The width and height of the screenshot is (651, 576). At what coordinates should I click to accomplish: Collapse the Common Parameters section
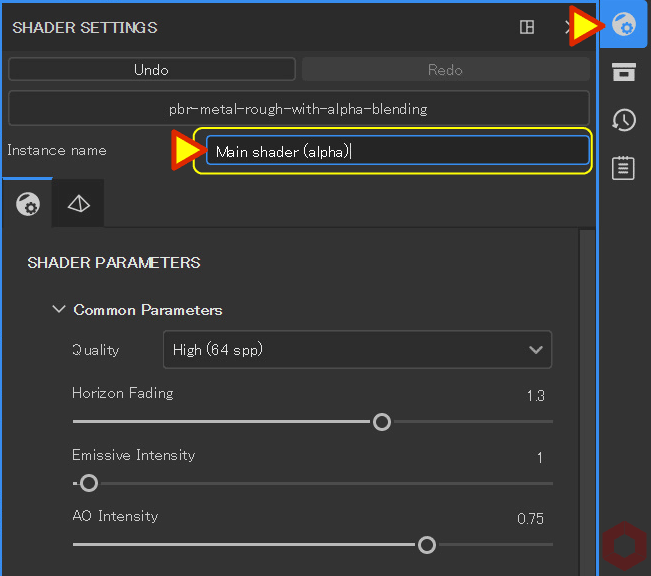[59, 309]
